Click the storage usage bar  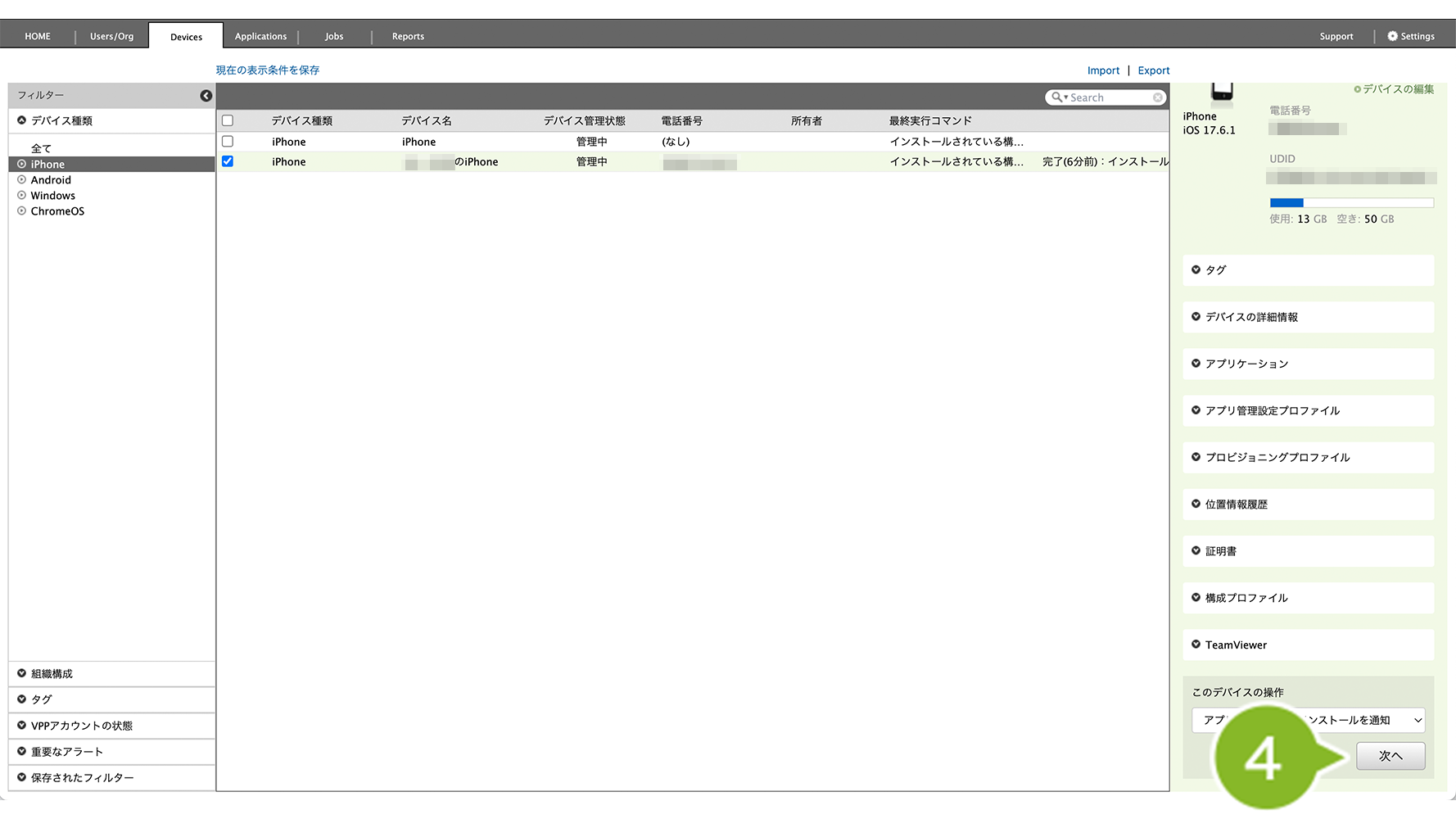coord(1351,202)
